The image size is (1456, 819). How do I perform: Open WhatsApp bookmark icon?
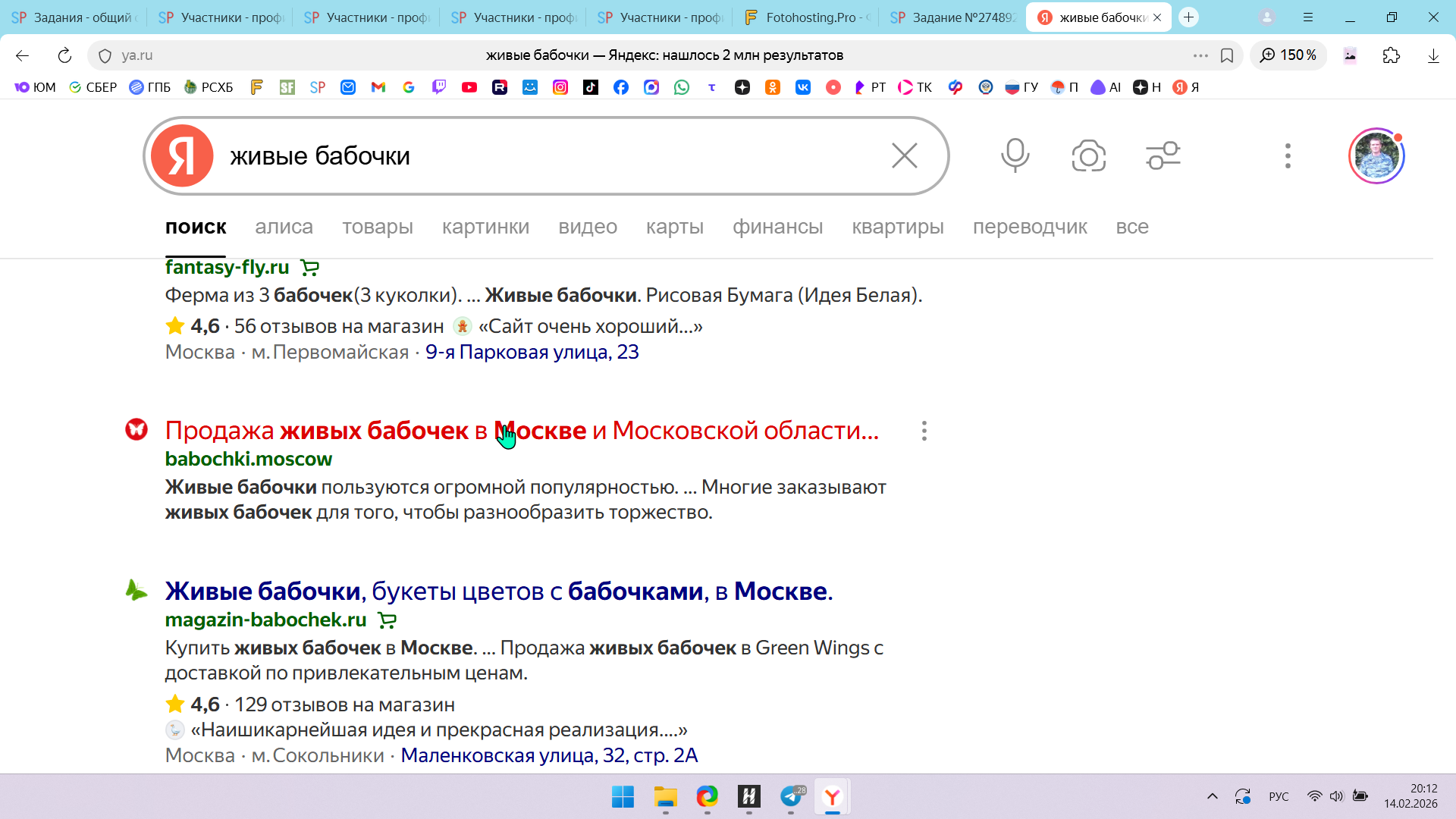pos(682,87)
